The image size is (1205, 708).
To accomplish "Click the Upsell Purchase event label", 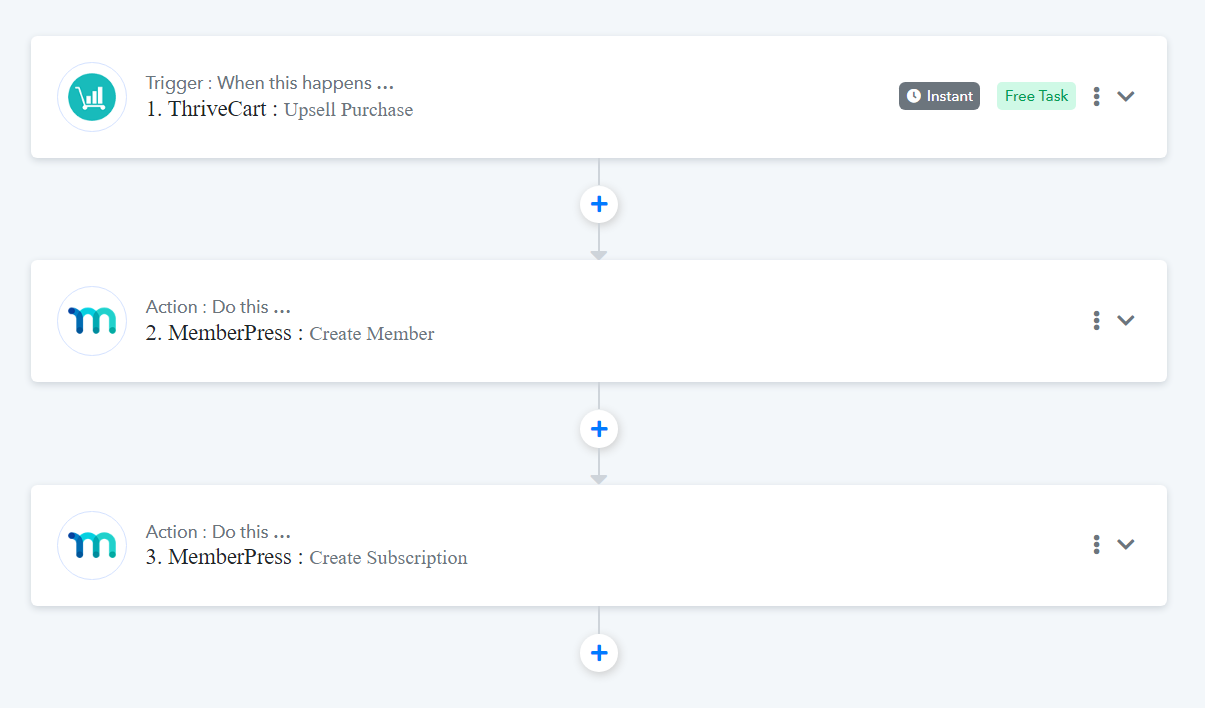I will [348, 110].
